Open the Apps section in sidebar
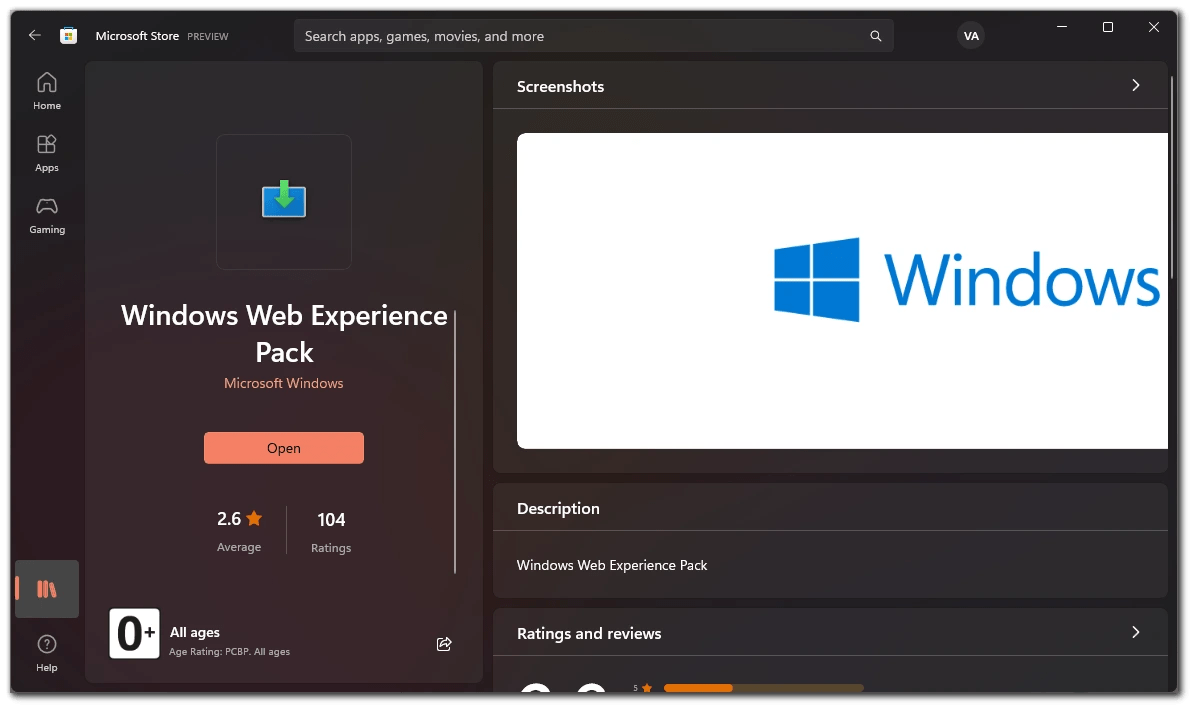The image size is (1196, 711). pyautogui.click(x=47, y=153)
